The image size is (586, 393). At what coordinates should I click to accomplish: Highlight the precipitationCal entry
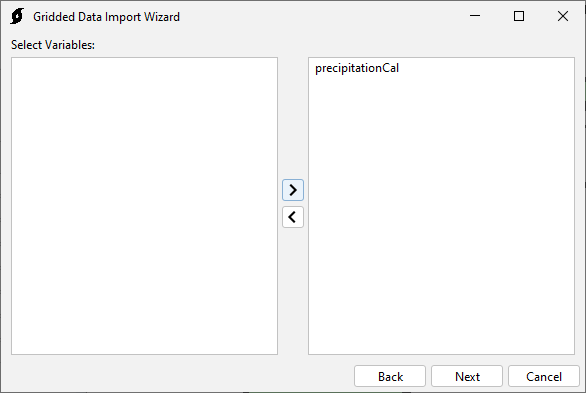coord(357,68)
